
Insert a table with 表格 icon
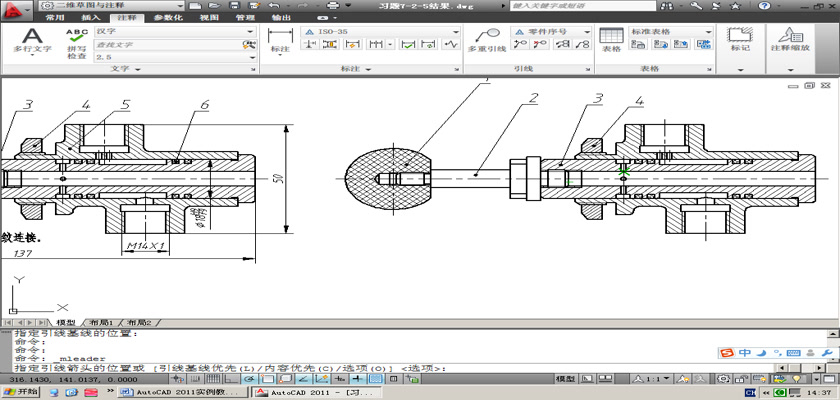point(611,40)
